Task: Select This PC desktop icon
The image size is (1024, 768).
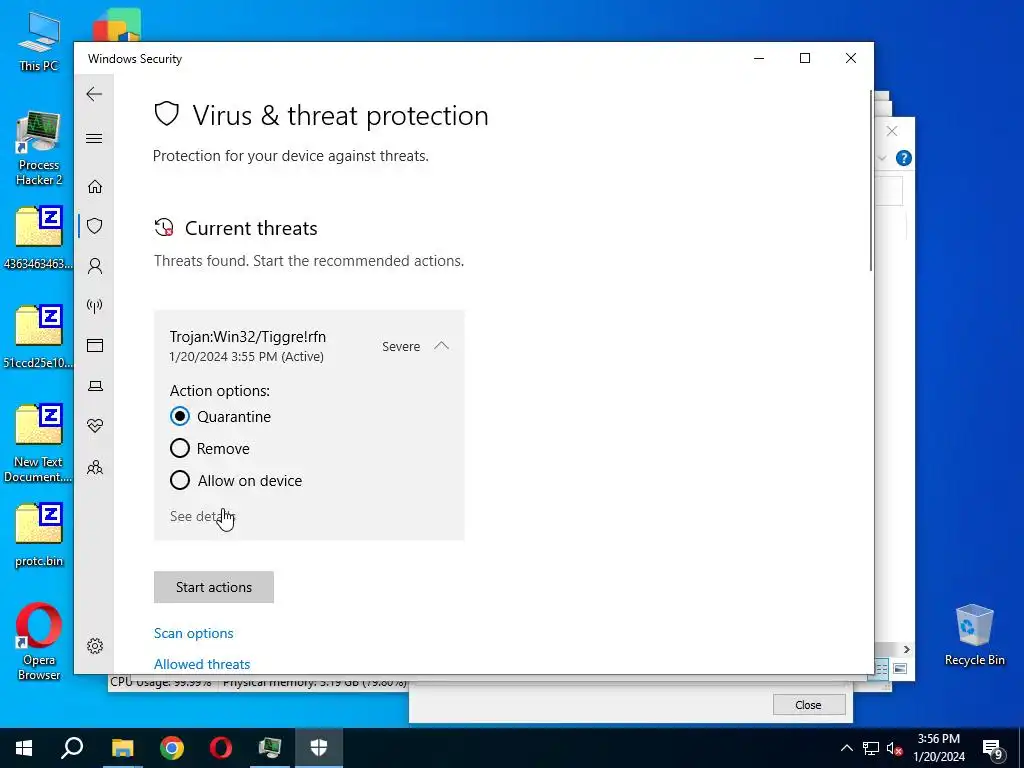Action: click(x=39, y=42)
